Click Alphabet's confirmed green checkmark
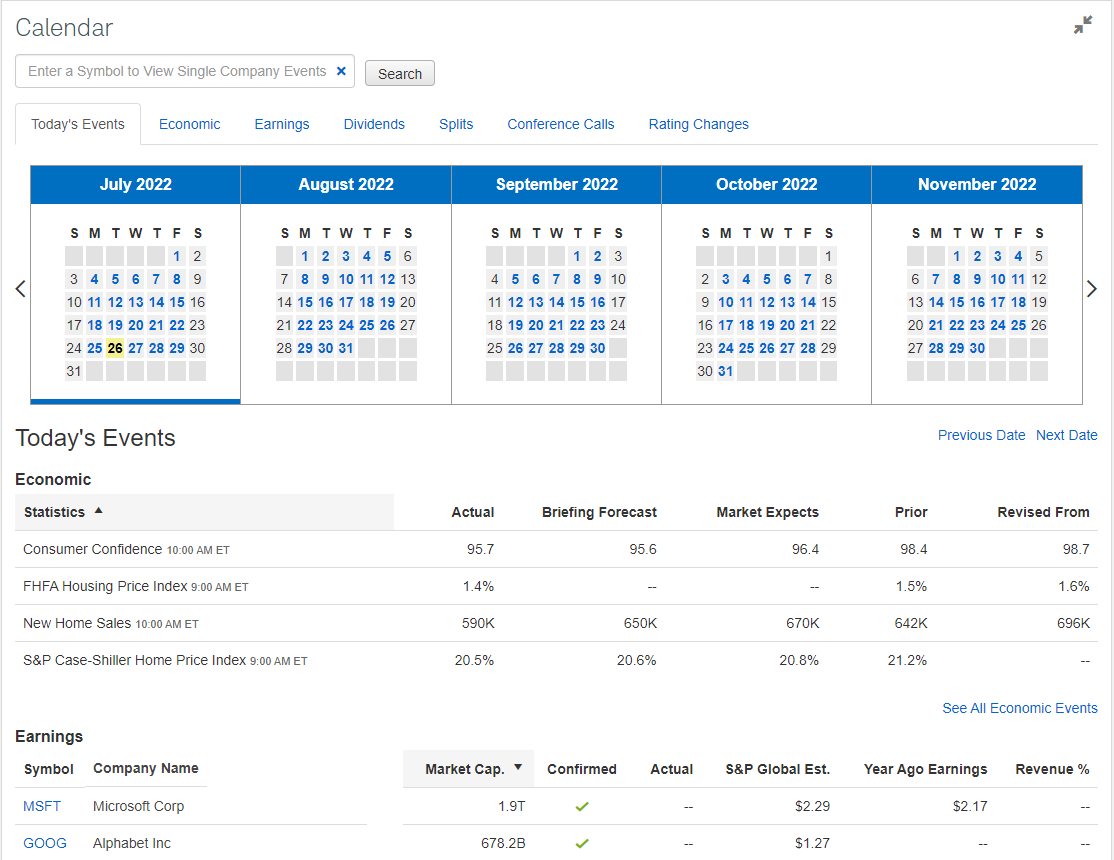The image size is (1114, 860). [x=582, y=844]
